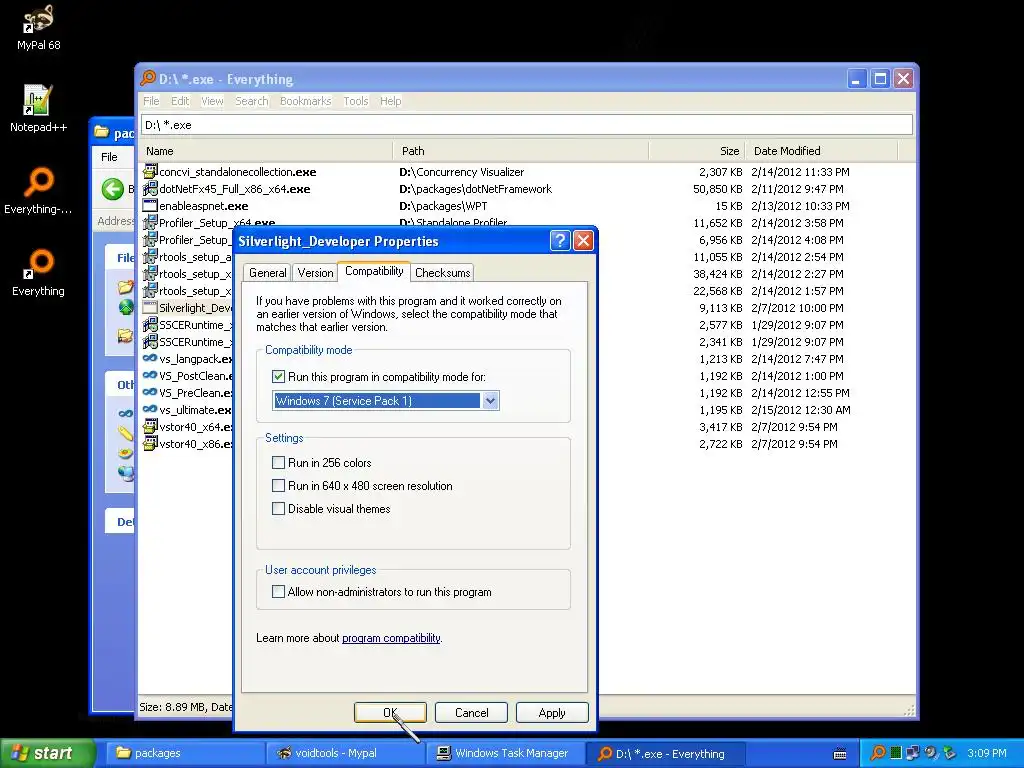Screen dimensions: 1024x768
Task: Click the green Back arrow in packages window
Action: point(112,189)
